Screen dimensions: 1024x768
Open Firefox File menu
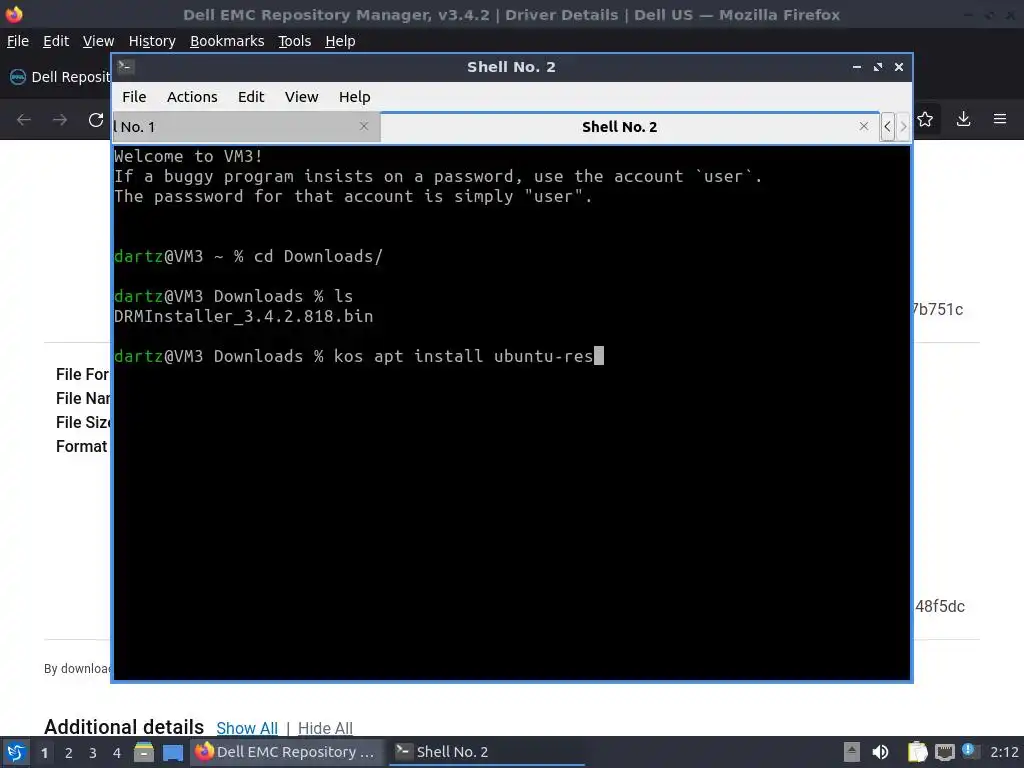(18, 41)
